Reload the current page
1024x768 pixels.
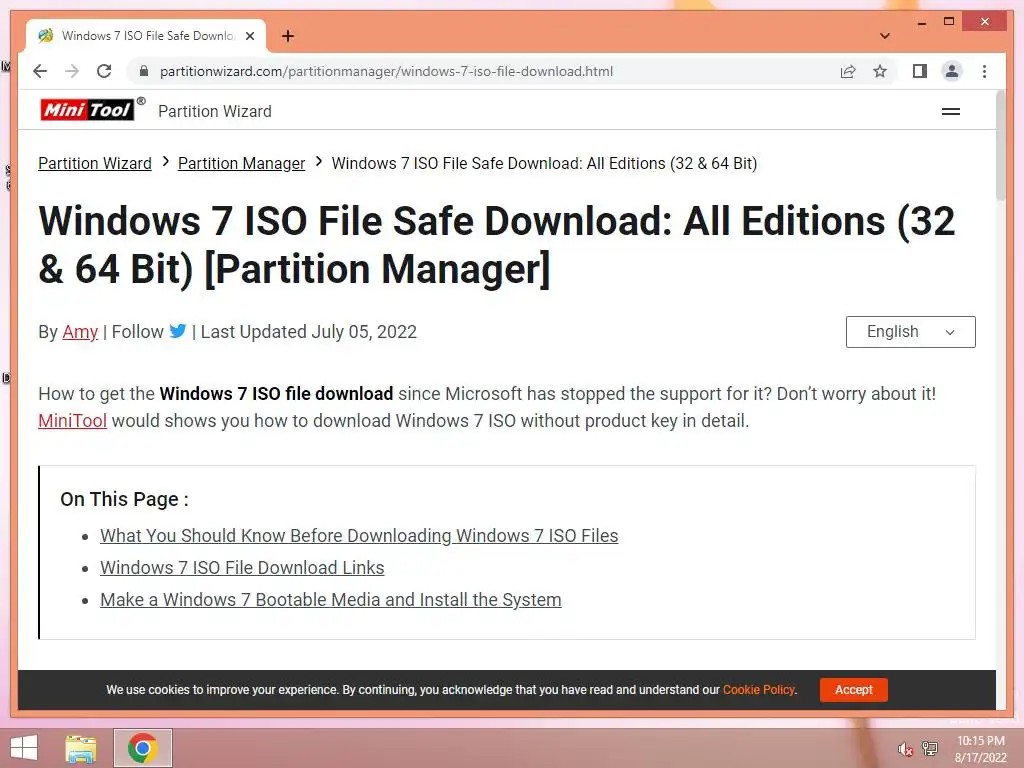[x=104, y=71]
